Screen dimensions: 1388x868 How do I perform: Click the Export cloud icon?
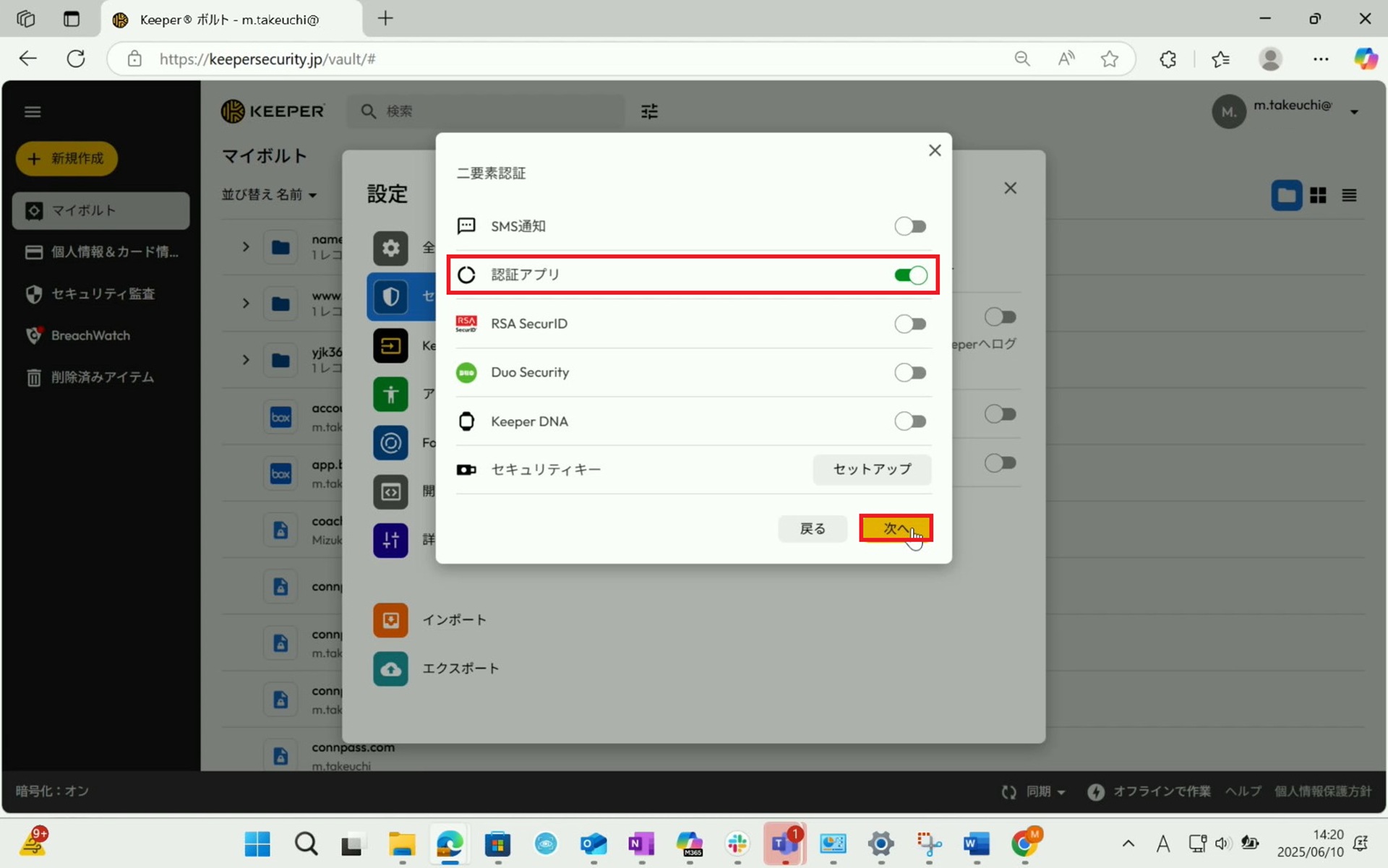[390, 669]
